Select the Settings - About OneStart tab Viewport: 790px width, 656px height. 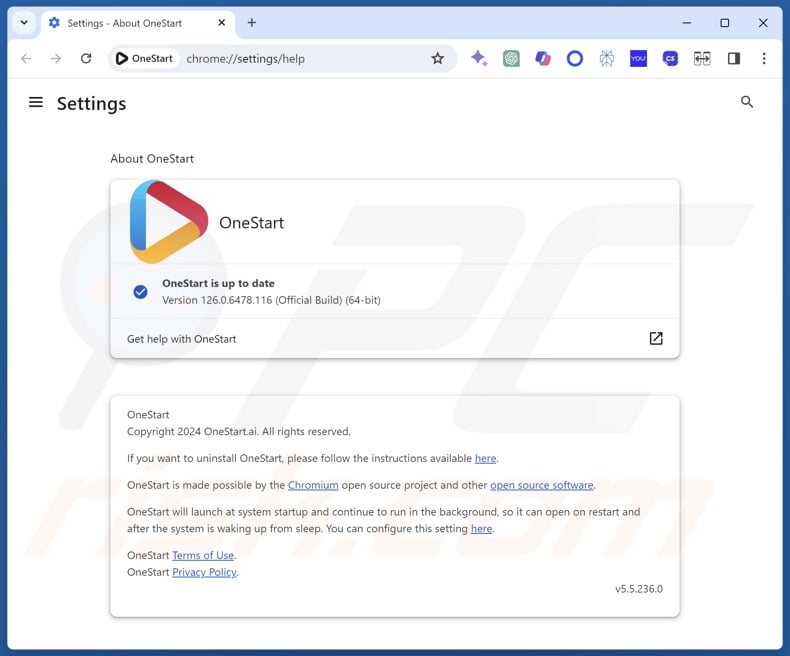[130, 23]
